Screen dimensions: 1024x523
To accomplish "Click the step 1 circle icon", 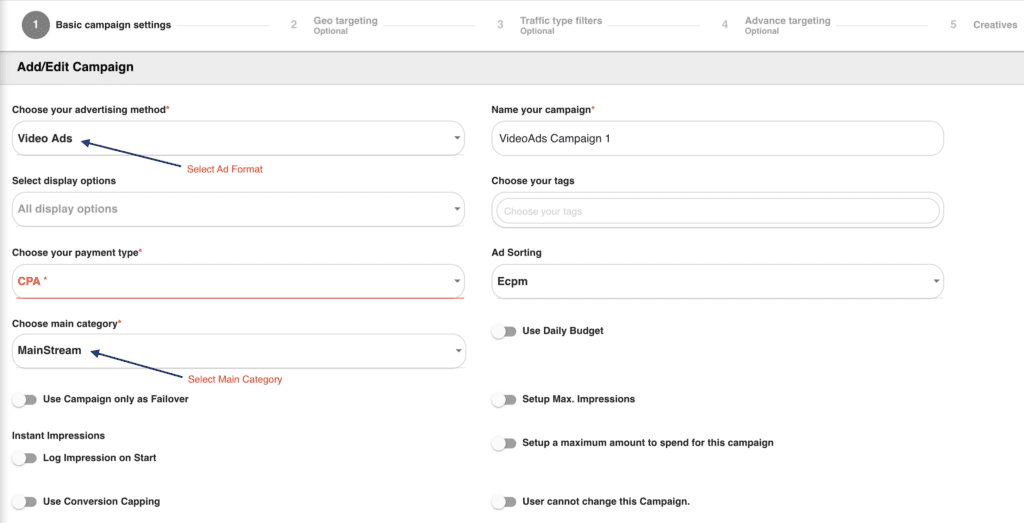I will 36,25.
